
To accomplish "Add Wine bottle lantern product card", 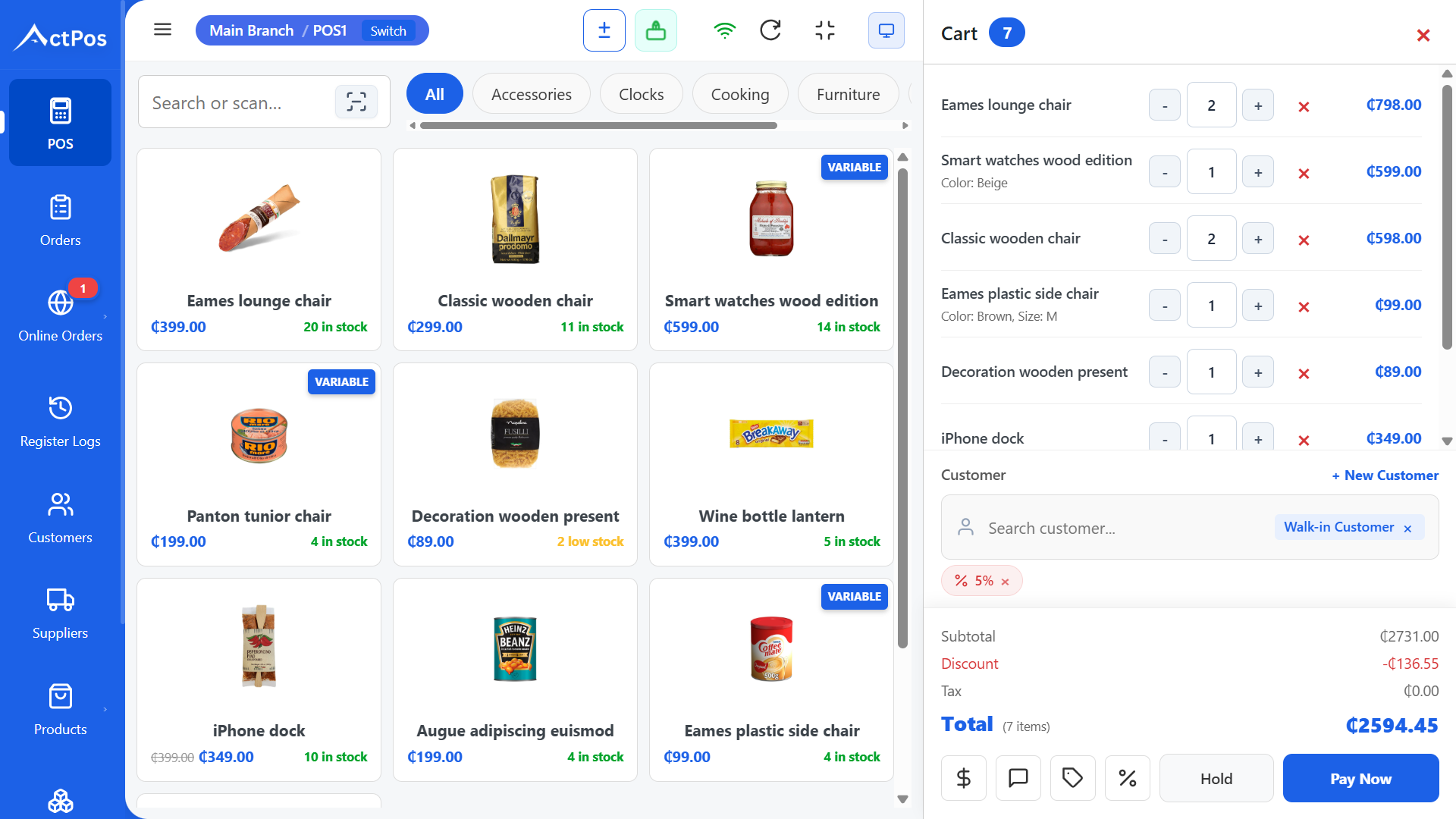I will (x=772, y=464).
